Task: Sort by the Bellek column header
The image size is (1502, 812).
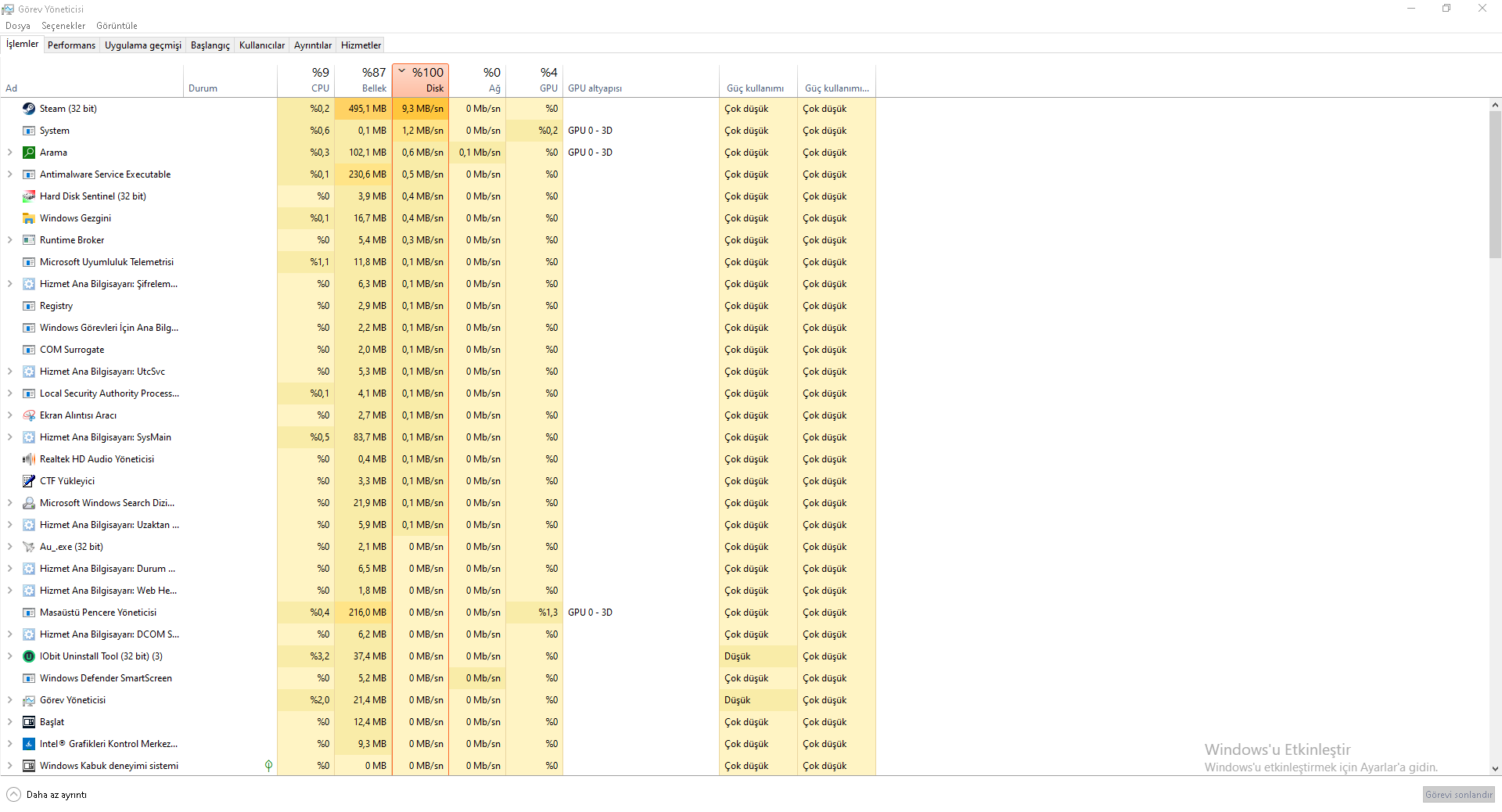Action: 363,81
